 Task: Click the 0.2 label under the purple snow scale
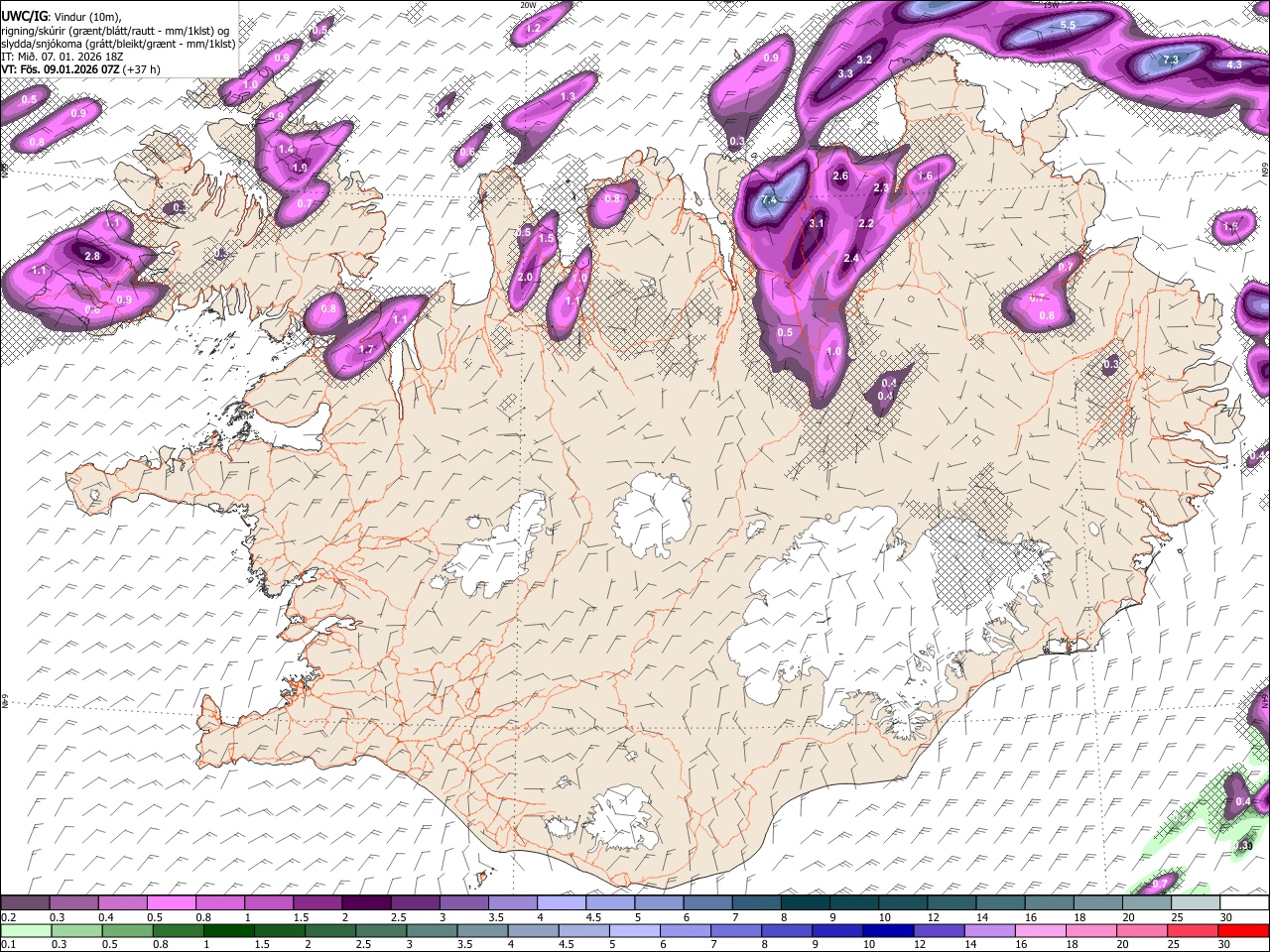[8, 917]
